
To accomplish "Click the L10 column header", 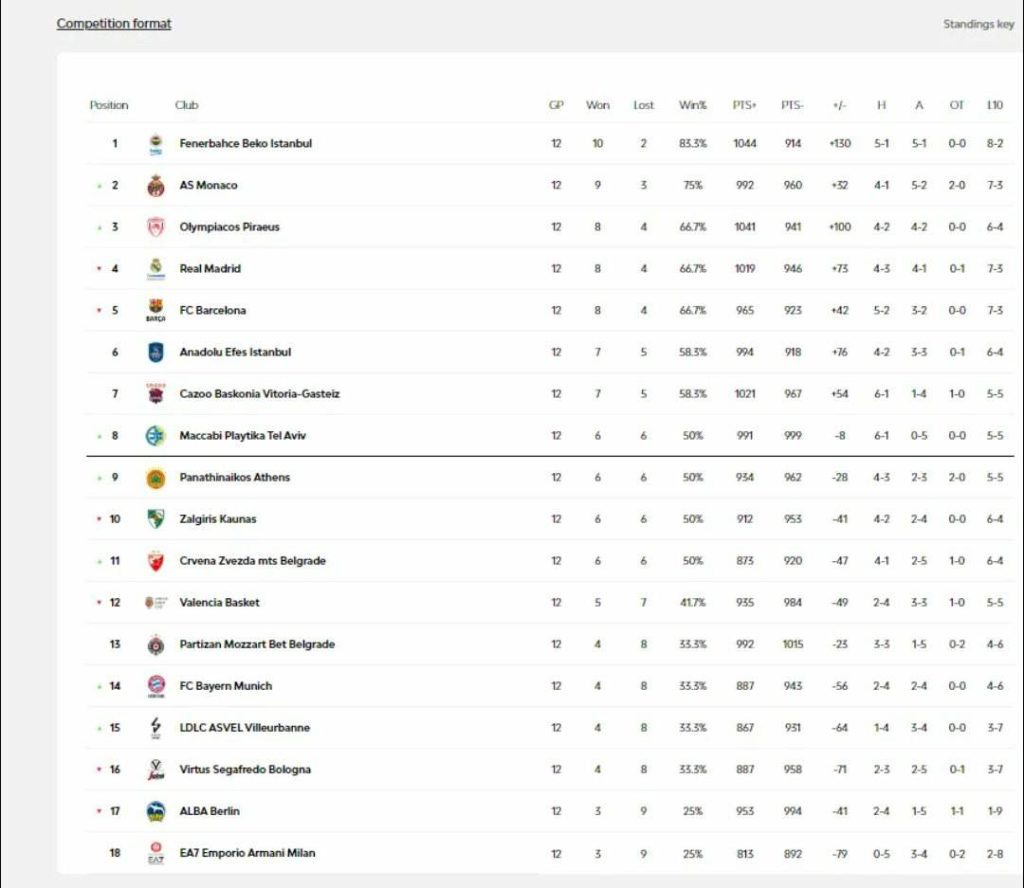I will [994, 105].
